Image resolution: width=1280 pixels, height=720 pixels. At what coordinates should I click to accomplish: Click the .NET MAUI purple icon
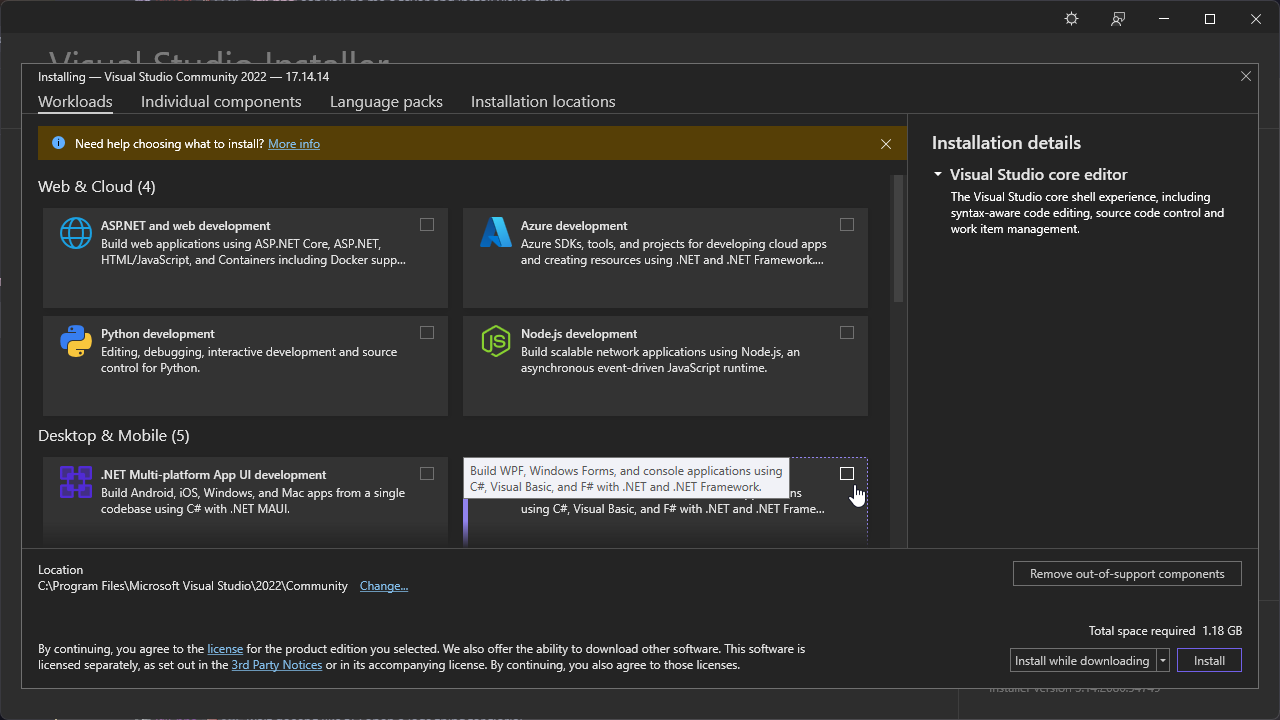76,482
